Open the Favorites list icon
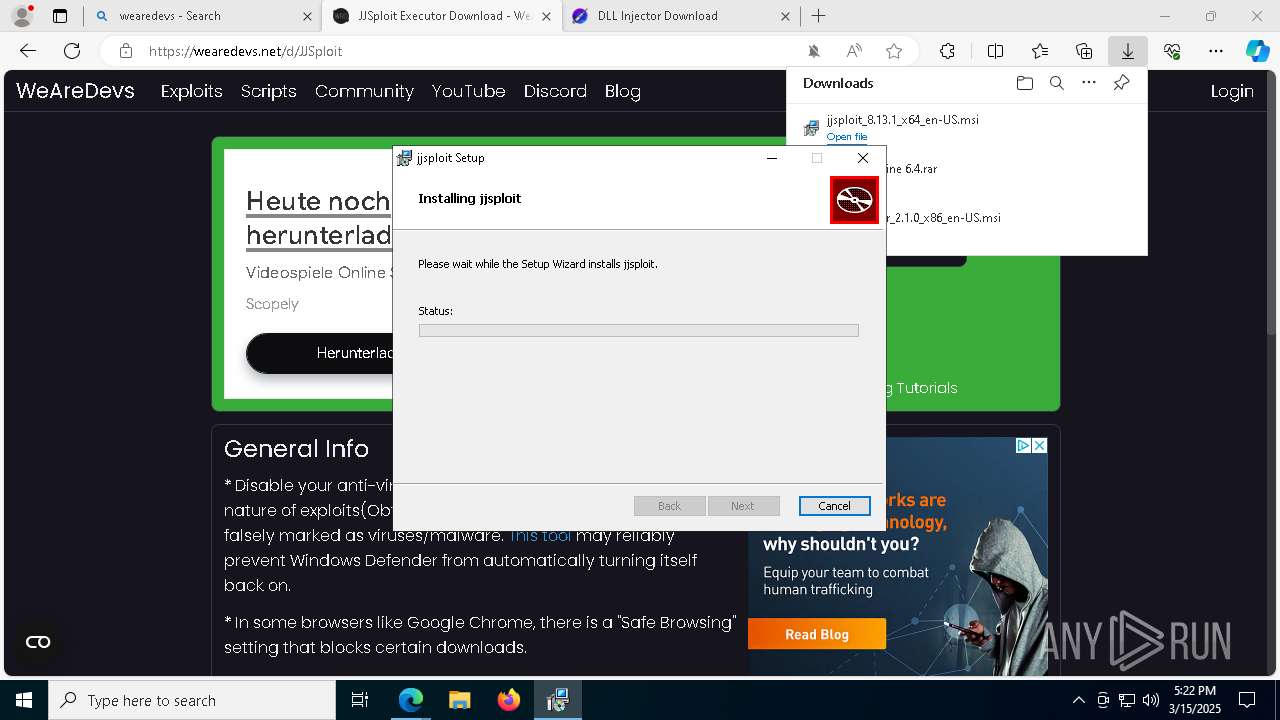This screenshot has width=1280, height=720. tap(1040, 51)
